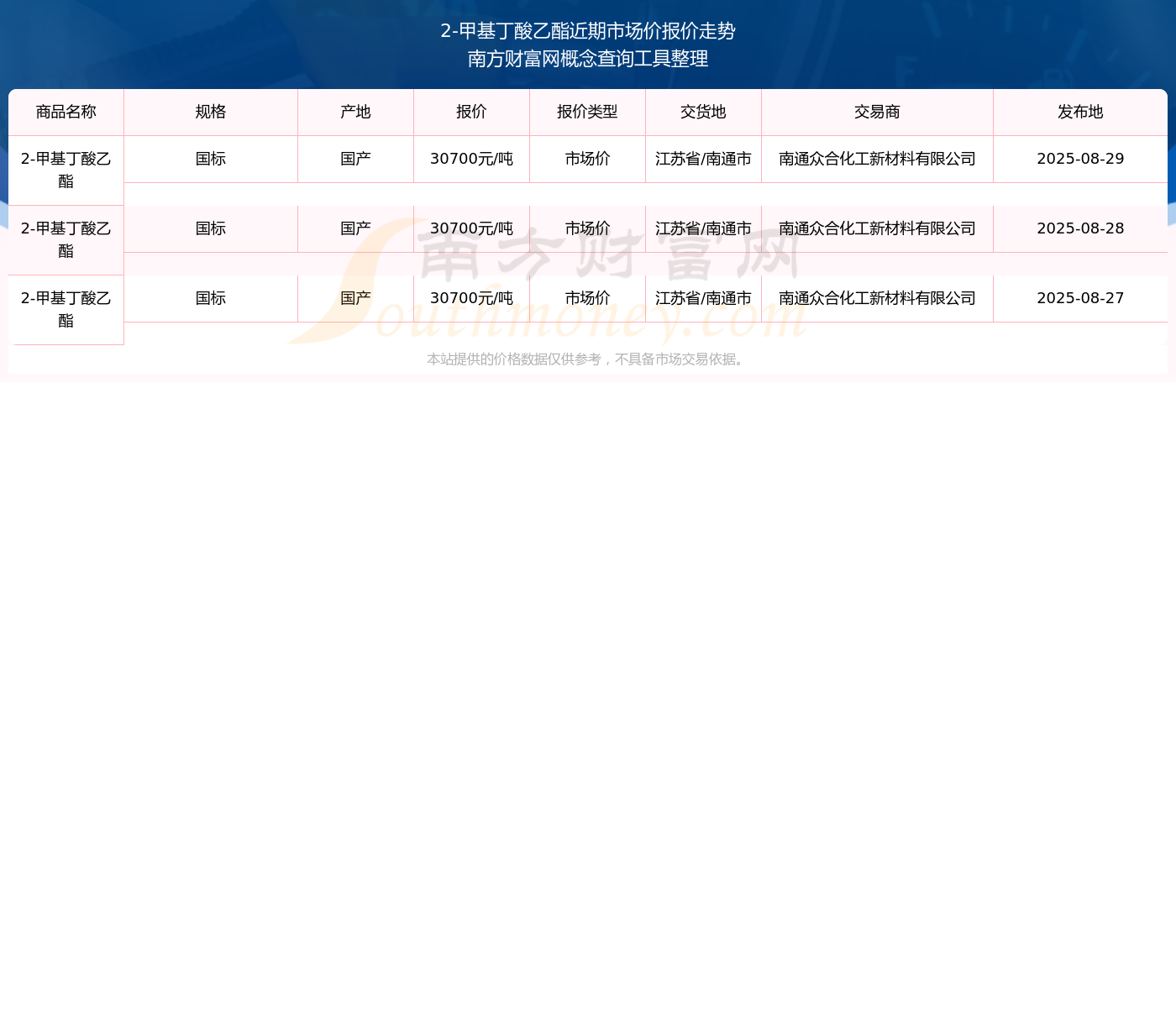This screenshot has width=1176, height=1012.
Task: Click the 交货地 column header
Action: [704, 113]
